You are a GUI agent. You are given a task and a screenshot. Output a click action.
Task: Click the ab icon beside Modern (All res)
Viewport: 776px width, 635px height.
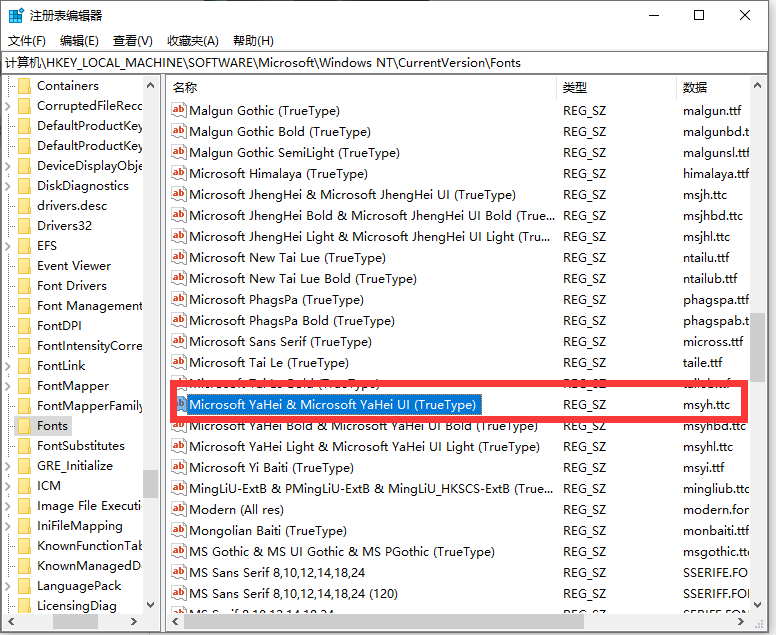tap(179, 509)
